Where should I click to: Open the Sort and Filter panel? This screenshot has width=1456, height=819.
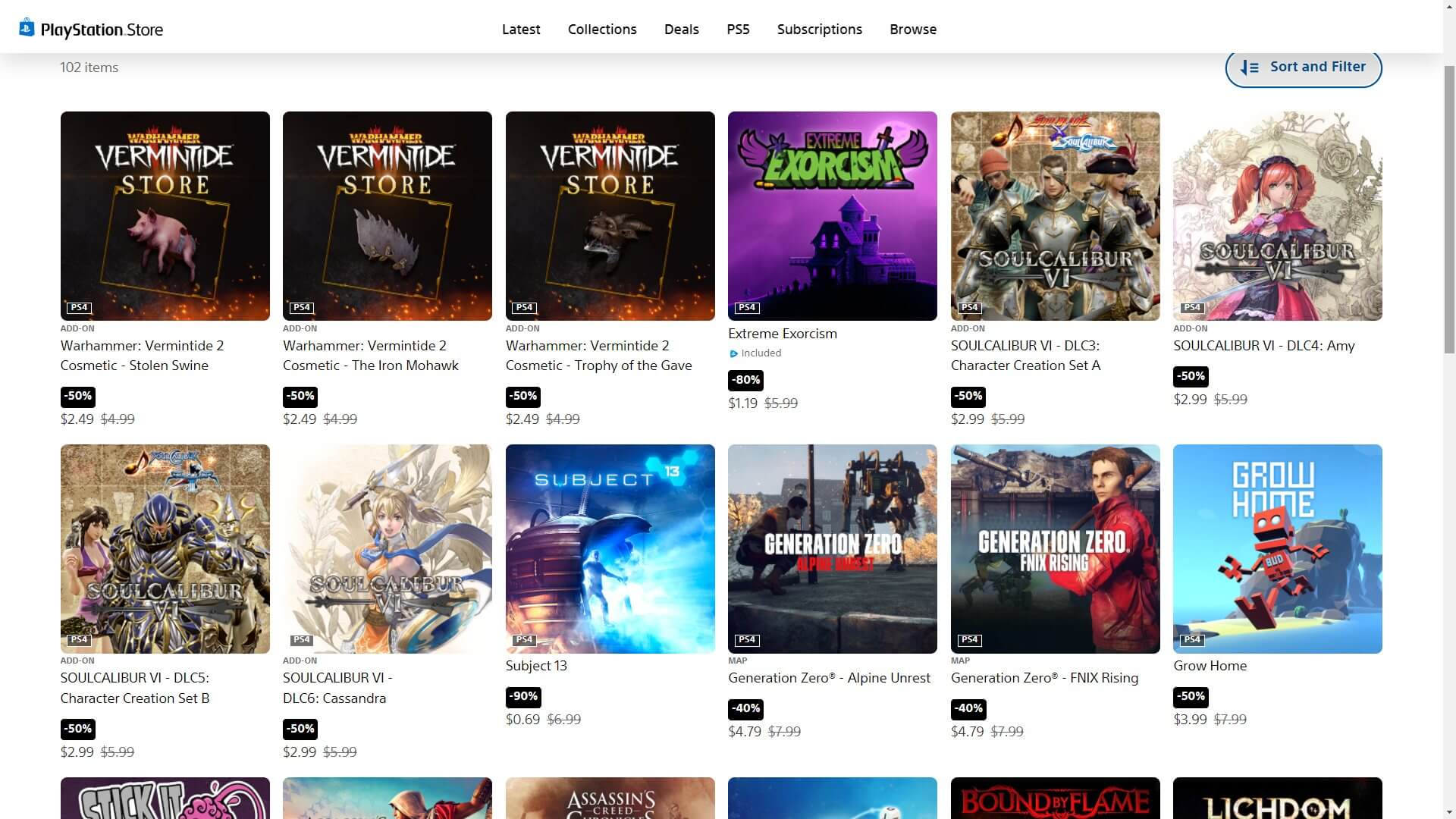[x=1303, y=67]
